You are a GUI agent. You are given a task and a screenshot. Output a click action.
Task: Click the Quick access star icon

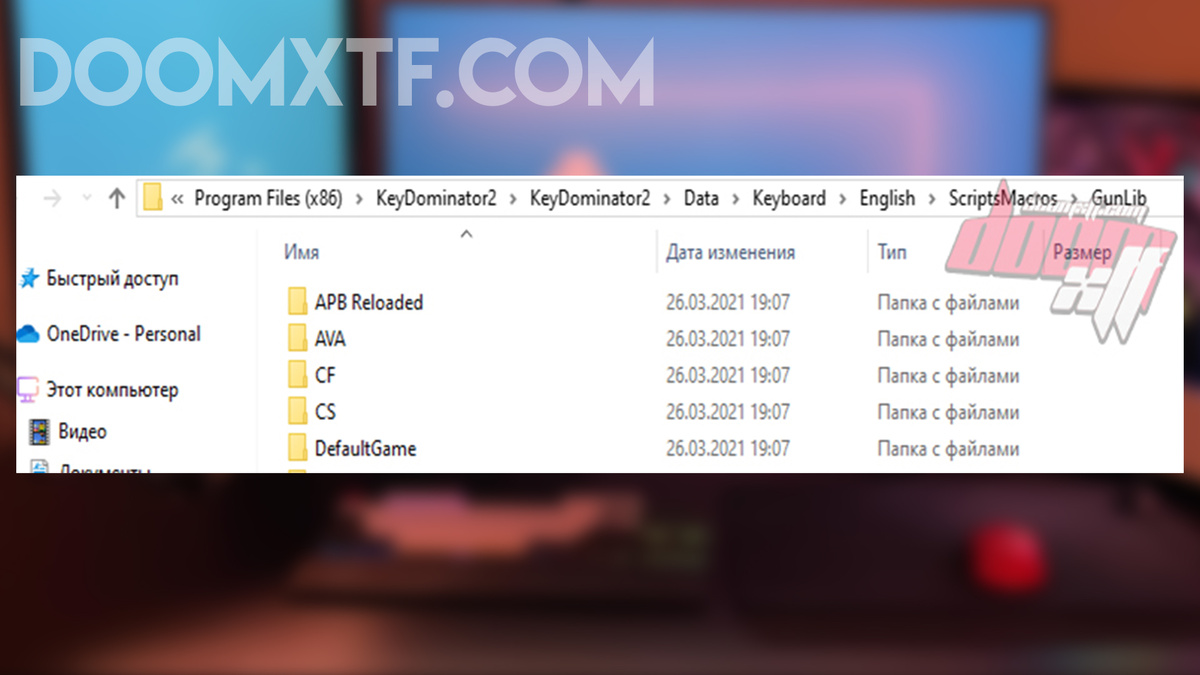pyautogui.click(x=30, y=279)
